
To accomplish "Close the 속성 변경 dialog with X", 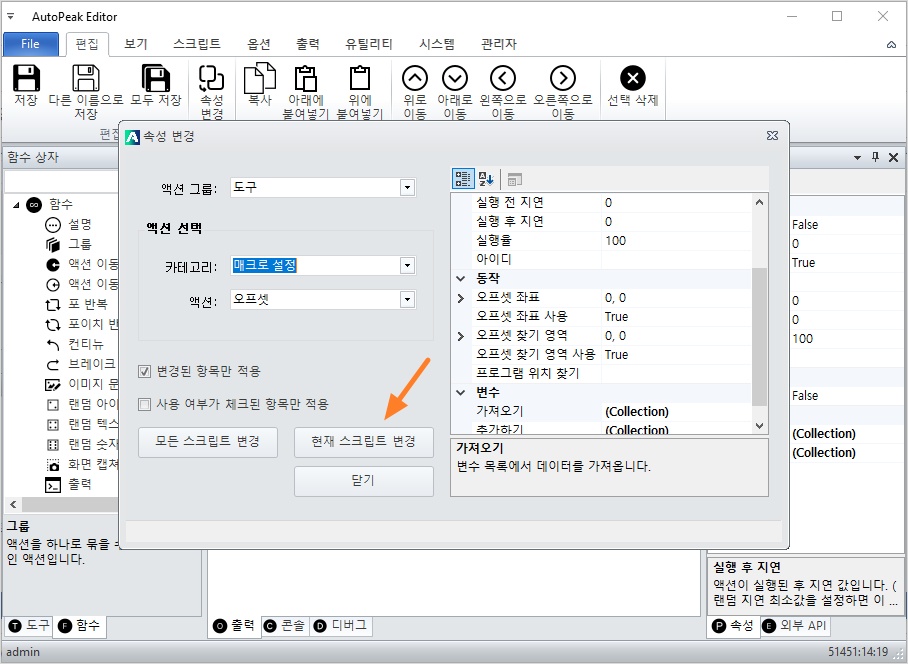I will [772, 135].
